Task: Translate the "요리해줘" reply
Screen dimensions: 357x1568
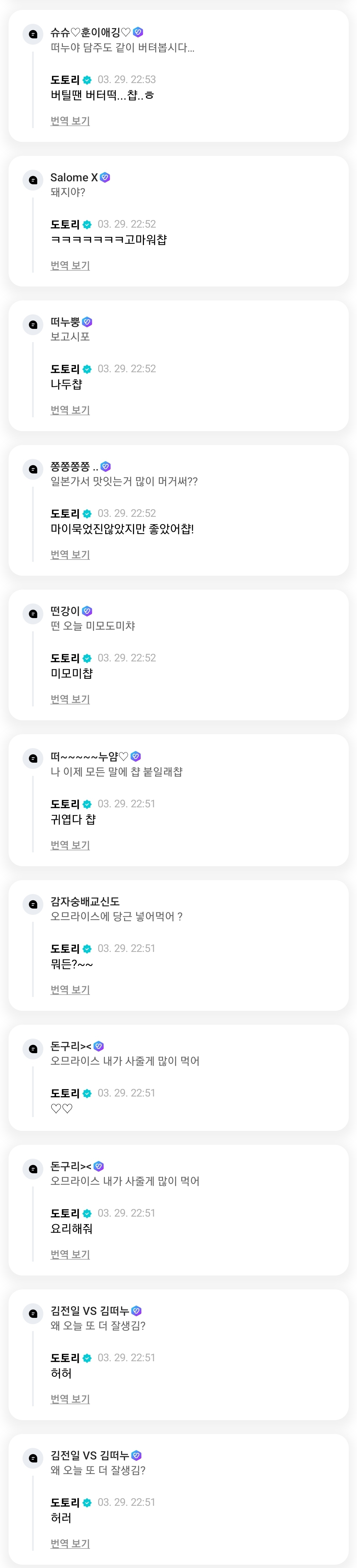Action: click(x=70, y=1254)
